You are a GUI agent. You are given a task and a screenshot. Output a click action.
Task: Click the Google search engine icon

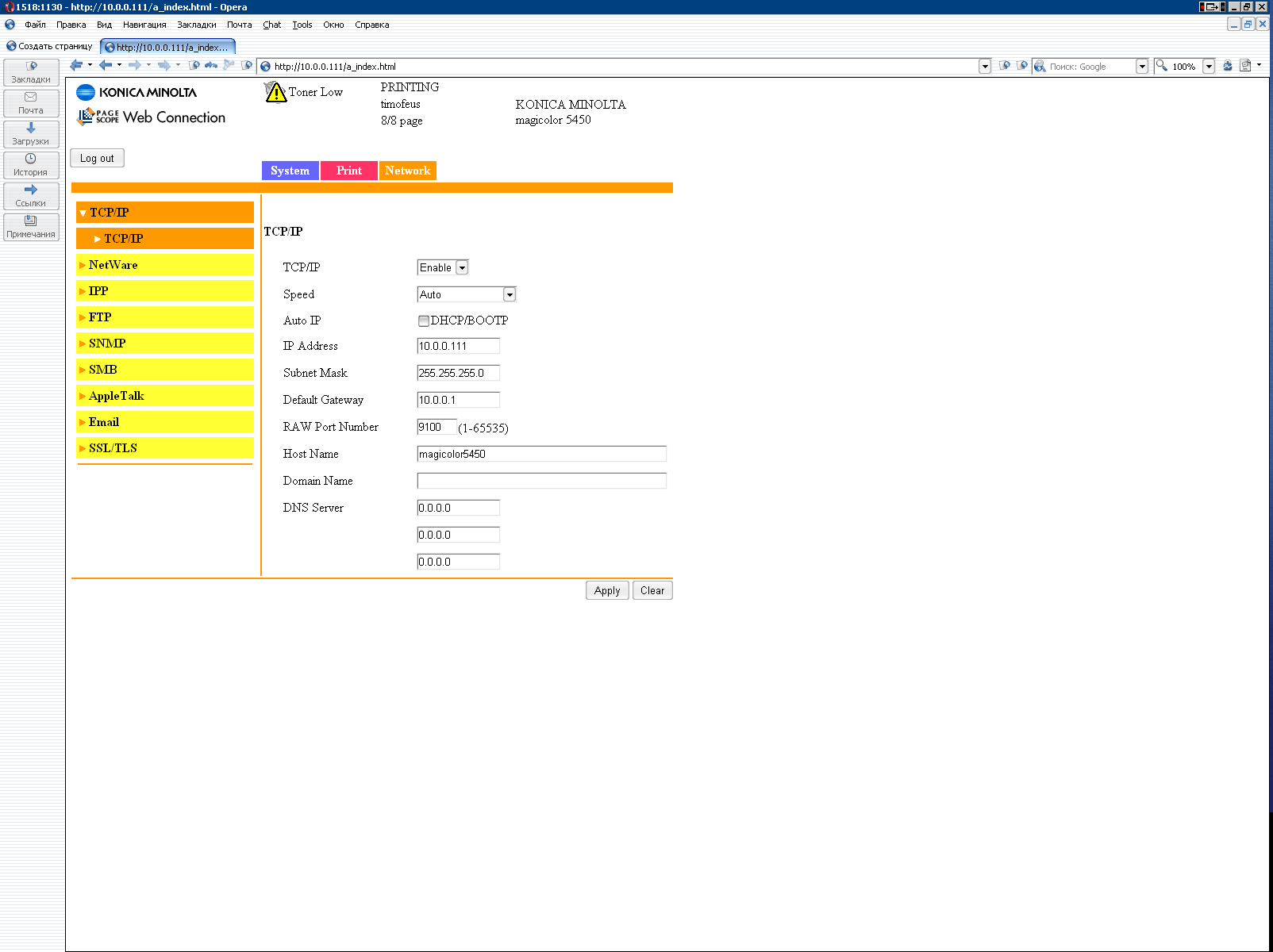pyautogui.click(x=1040, y=67)
